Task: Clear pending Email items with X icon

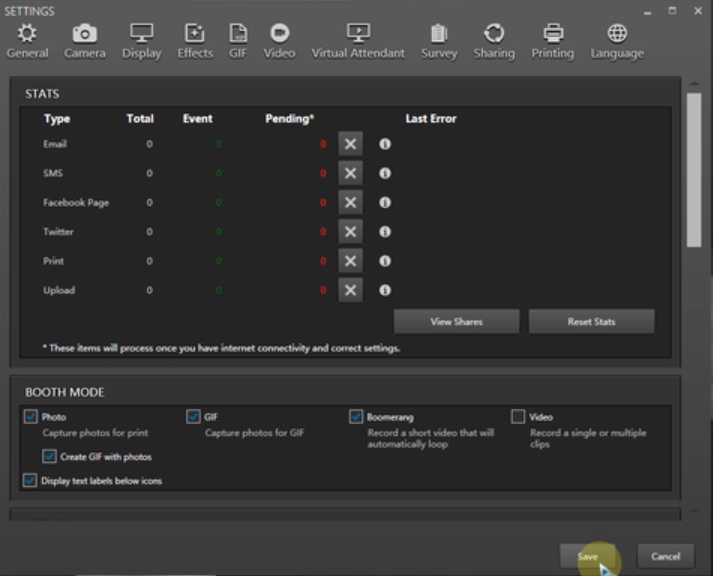Action: [350, 144]
